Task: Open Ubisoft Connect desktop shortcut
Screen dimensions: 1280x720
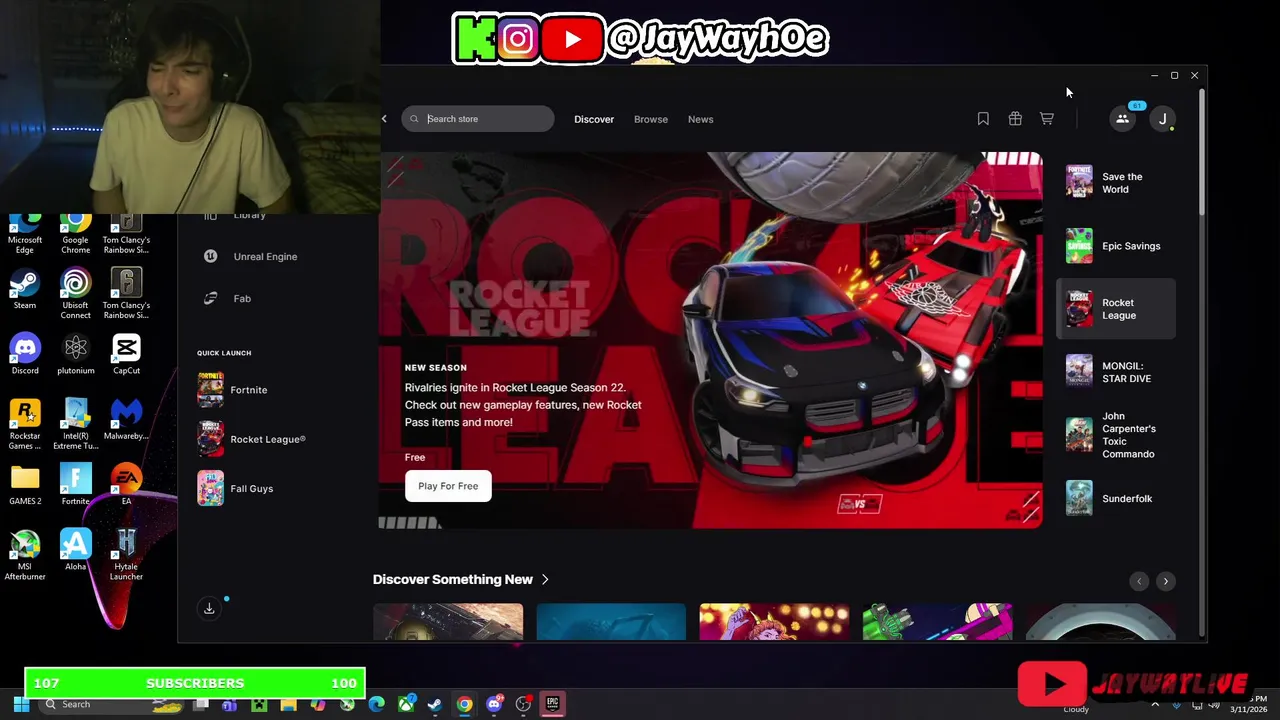Action: (x=75, y=294)
